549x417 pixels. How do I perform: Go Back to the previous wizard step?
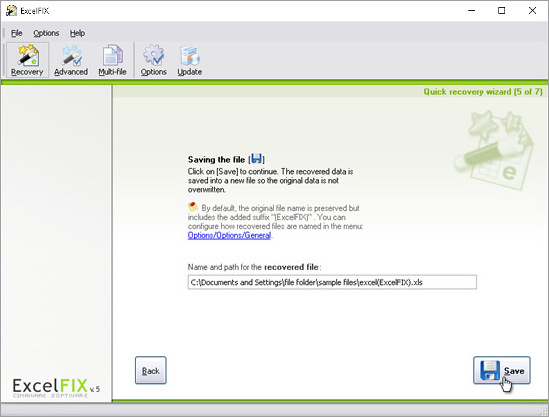(x=151, y=370)
